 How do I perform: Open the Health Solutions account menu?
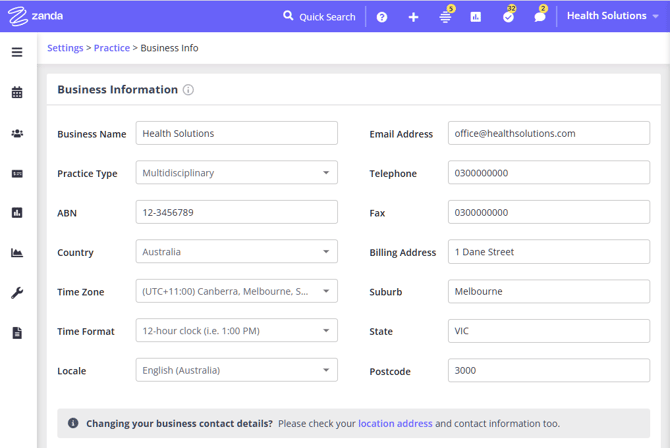(612, 16)
